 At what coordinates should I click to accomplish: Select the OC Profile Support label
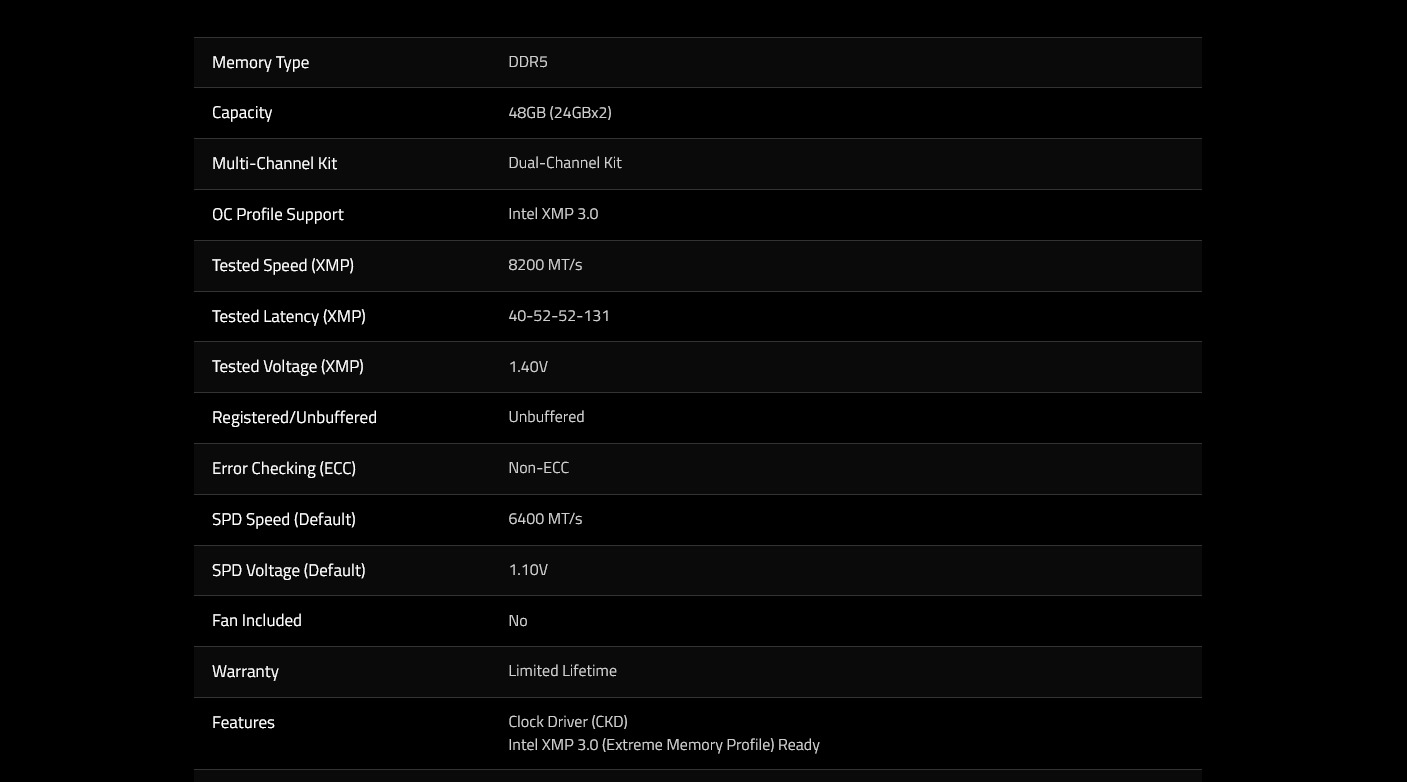277,215
